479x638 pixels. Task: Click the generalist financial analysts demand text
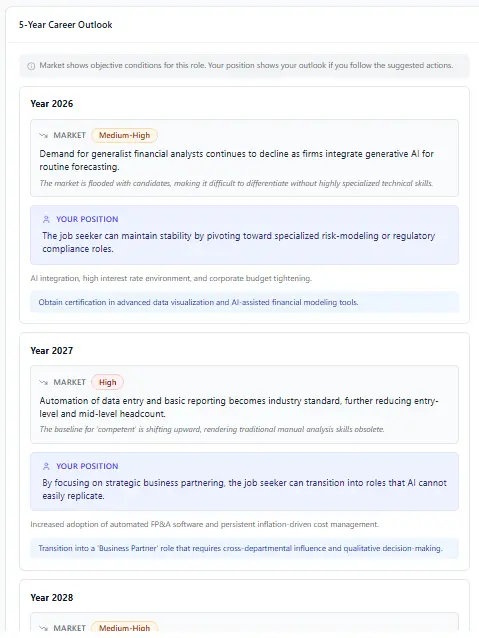(236, 160)
